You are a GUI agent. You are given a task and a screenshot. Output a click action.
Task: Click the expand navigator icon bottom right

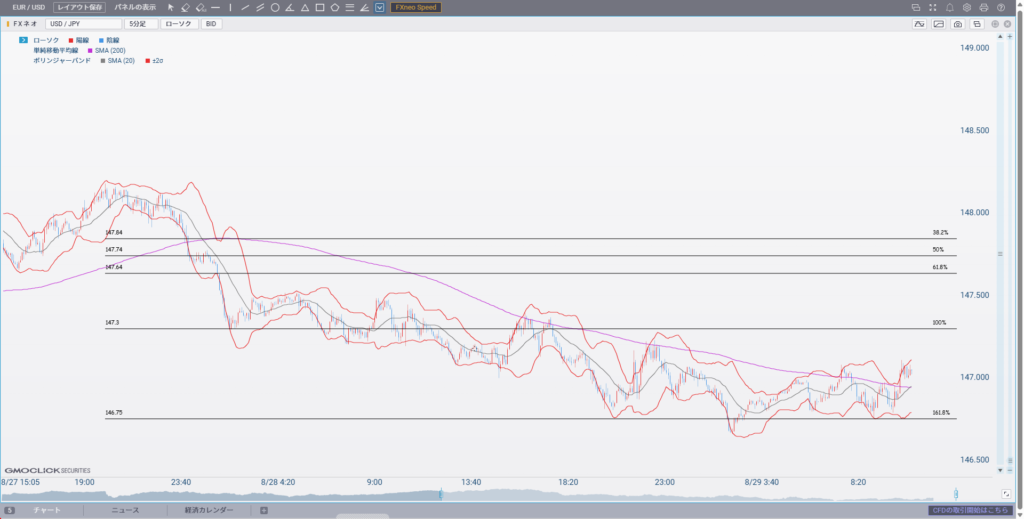pyautogui.click(x=1006, y=494)
